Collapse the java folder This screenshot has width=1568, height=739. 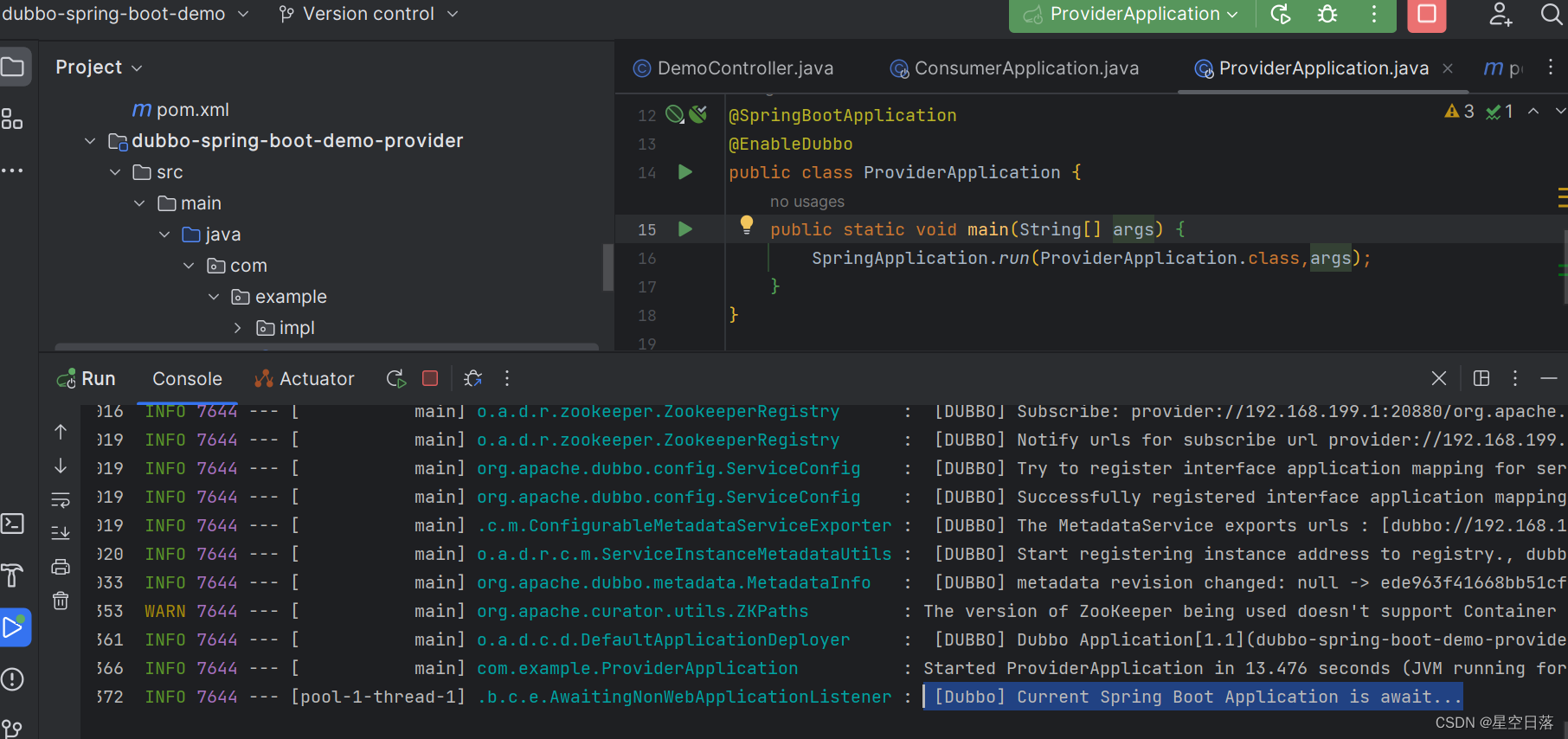[x=164, y=235]
